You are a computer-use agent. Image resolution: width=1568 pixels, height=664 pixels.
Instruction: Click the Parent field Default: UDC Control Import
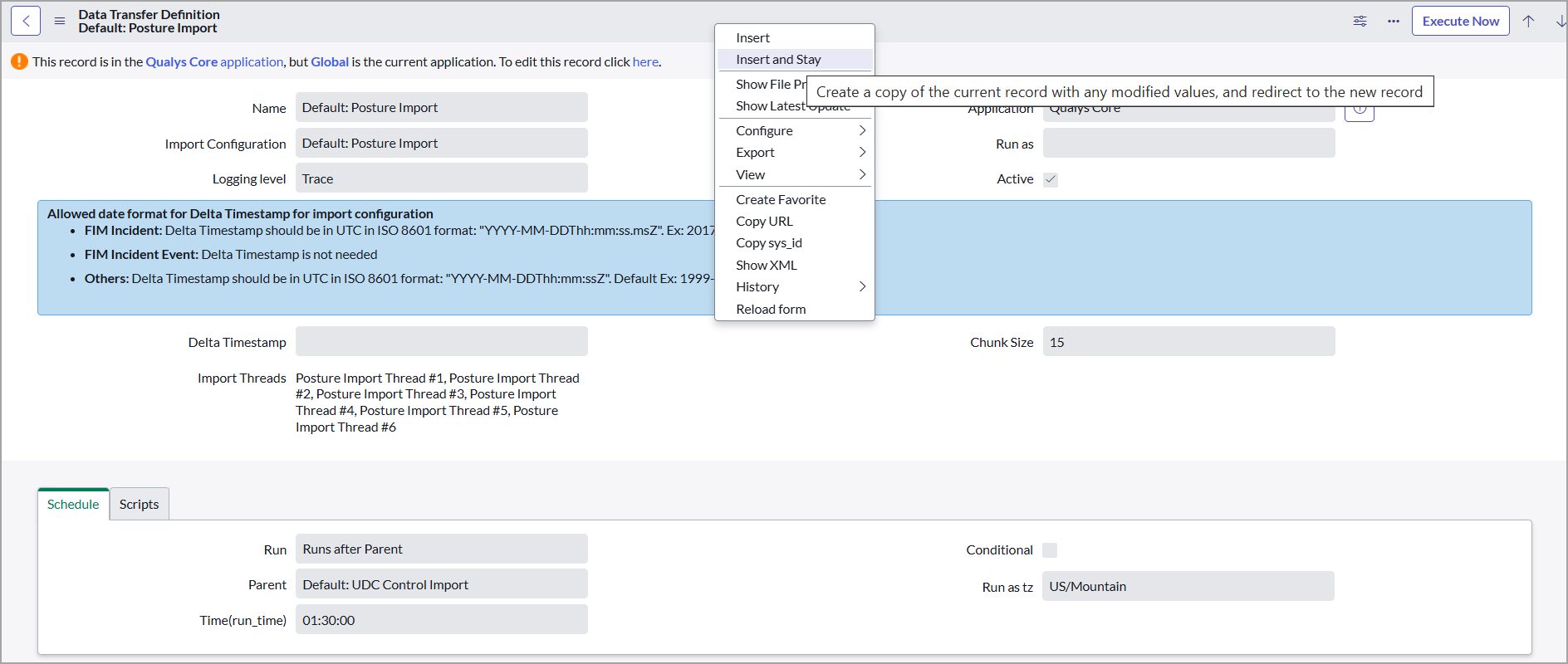tap(442, 584)
